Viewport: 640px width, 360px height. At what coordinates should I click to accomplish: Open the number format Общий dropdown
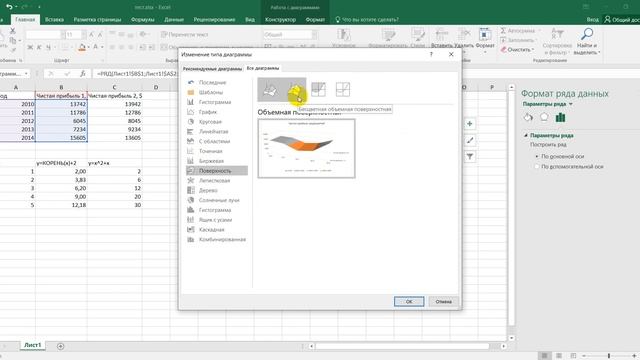tap(314, 35)
